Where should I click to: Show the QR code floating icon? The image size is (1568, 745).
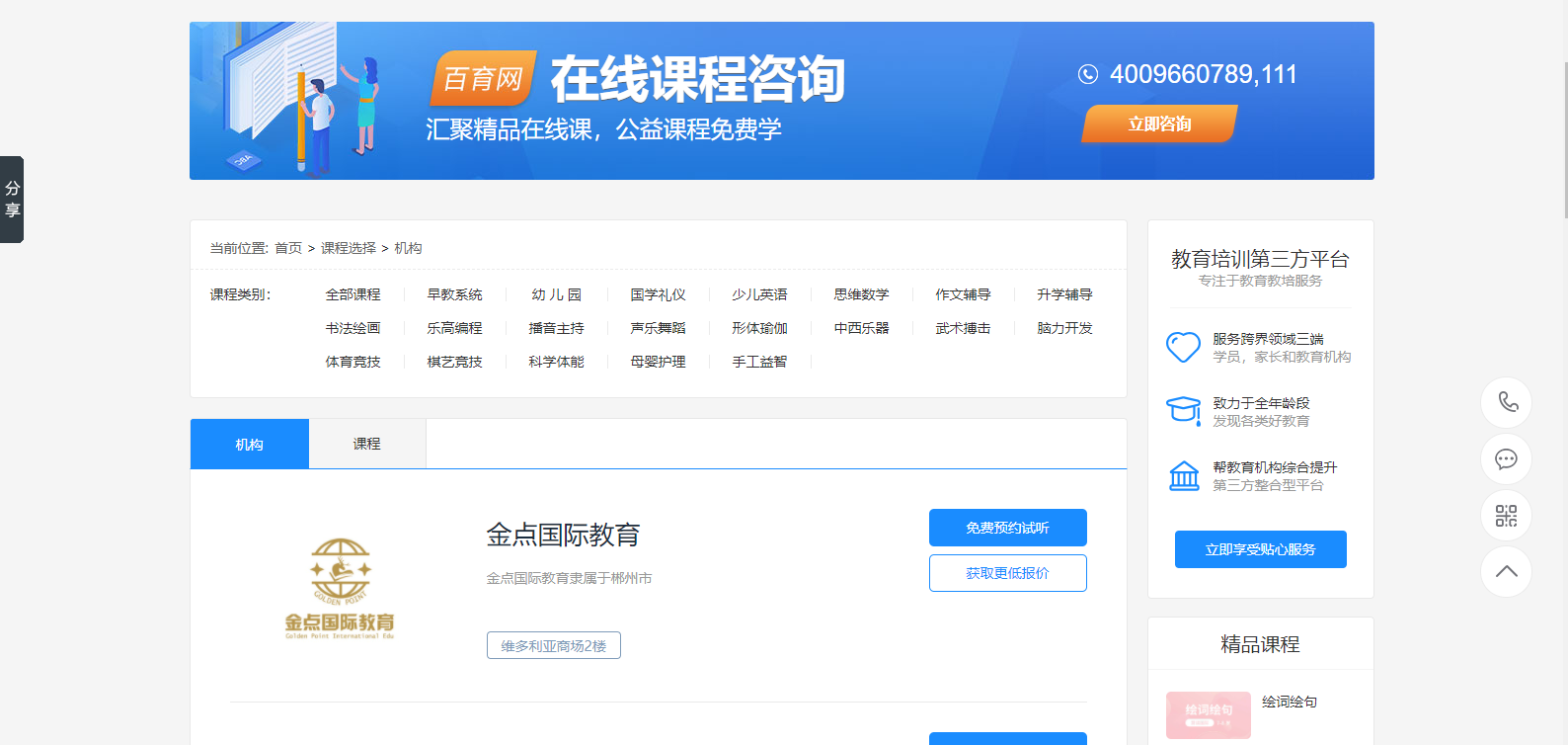tap(1506, 515)
